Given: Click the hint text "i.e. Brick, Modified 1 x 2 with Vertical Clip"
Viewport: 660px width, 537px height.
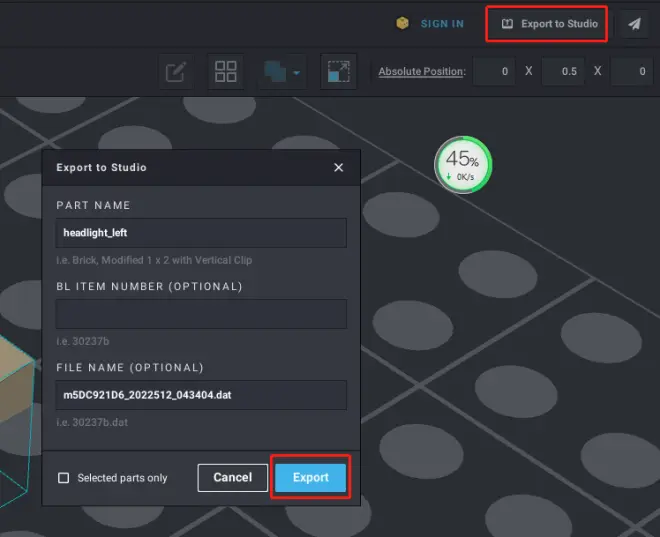Looking at the screenshot, I should [x=154, y=260].
